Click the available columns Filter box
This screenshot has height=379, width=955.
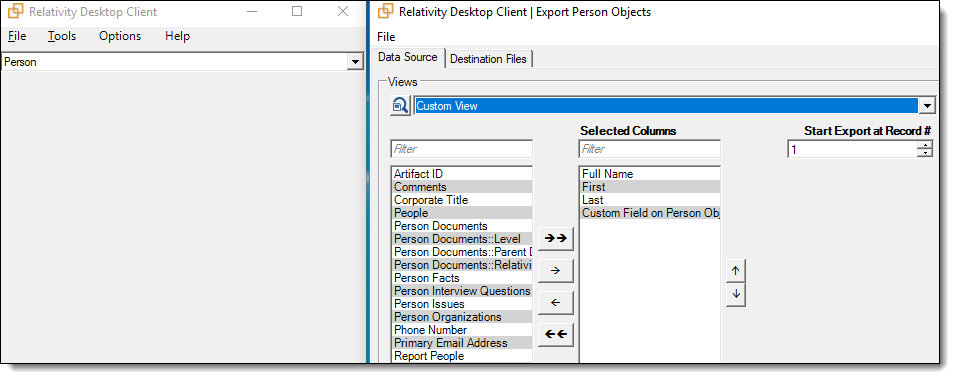pos(462,149)
